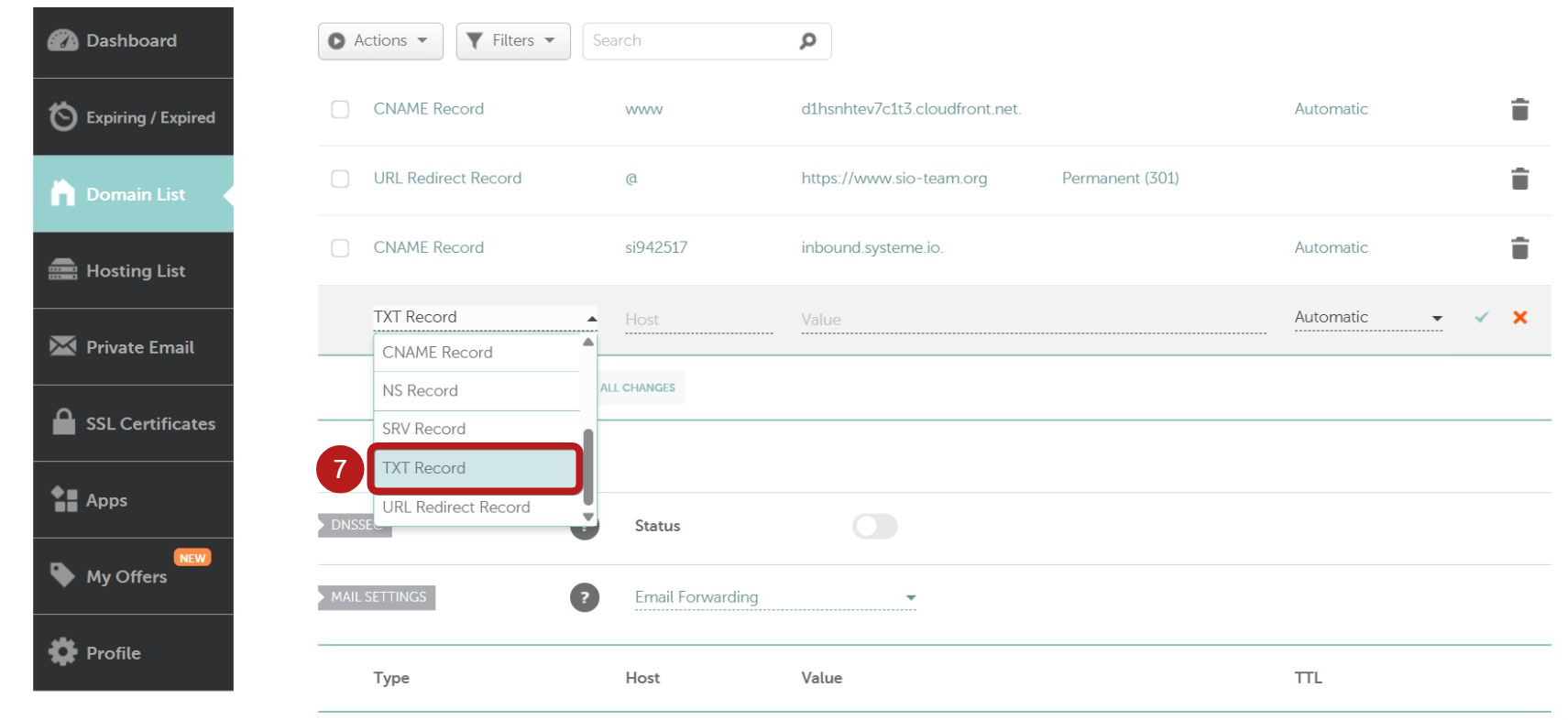Click Automatic TTL of www record
The height and width of the screenshot is (720, 1568).
pyautogui.click(x=1331, y=109)
